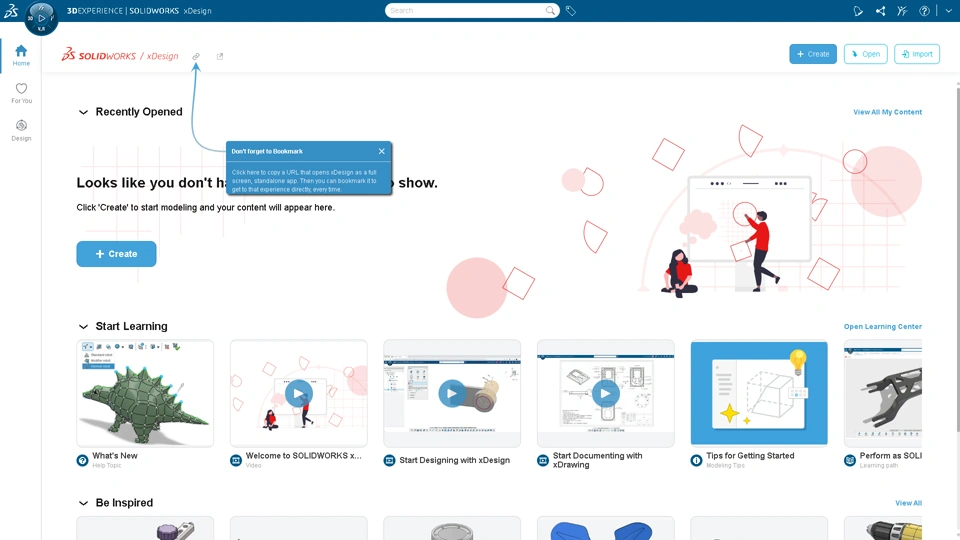Screen dimensions: 960x540
Task: Open the help question mark icon
Action: tap(924, 10)
